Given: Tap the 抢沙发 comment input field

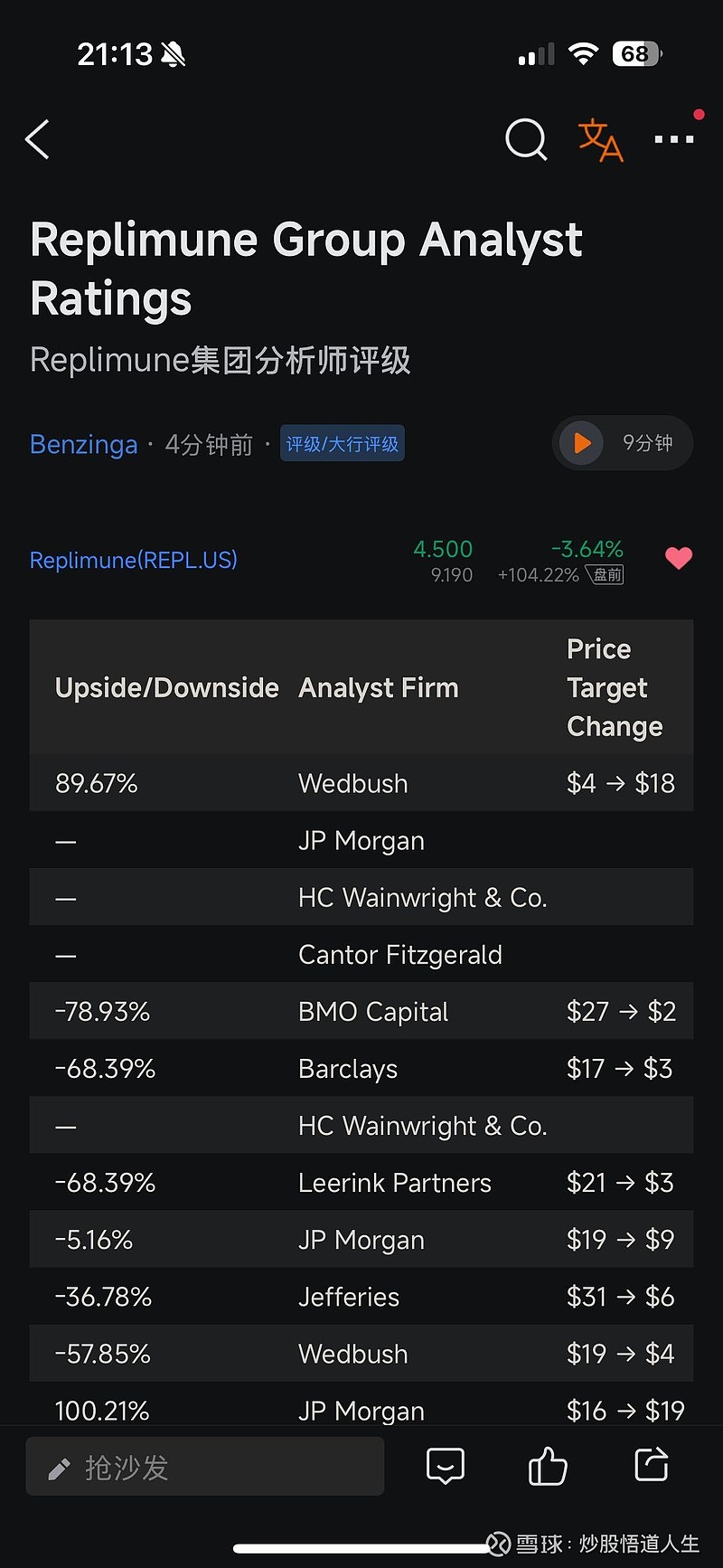Looking at the screenshot, I should pyautogui.click(x=205, y=1467).
